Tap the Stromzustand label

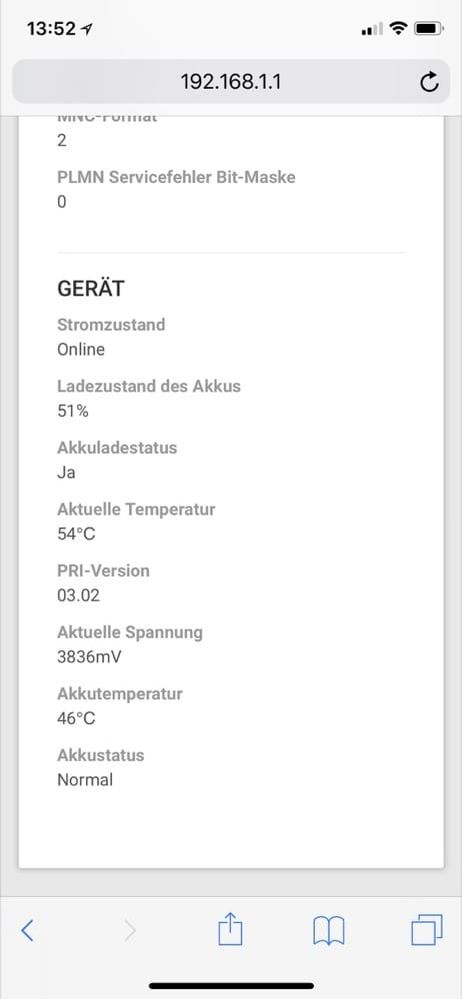[111, 324]
